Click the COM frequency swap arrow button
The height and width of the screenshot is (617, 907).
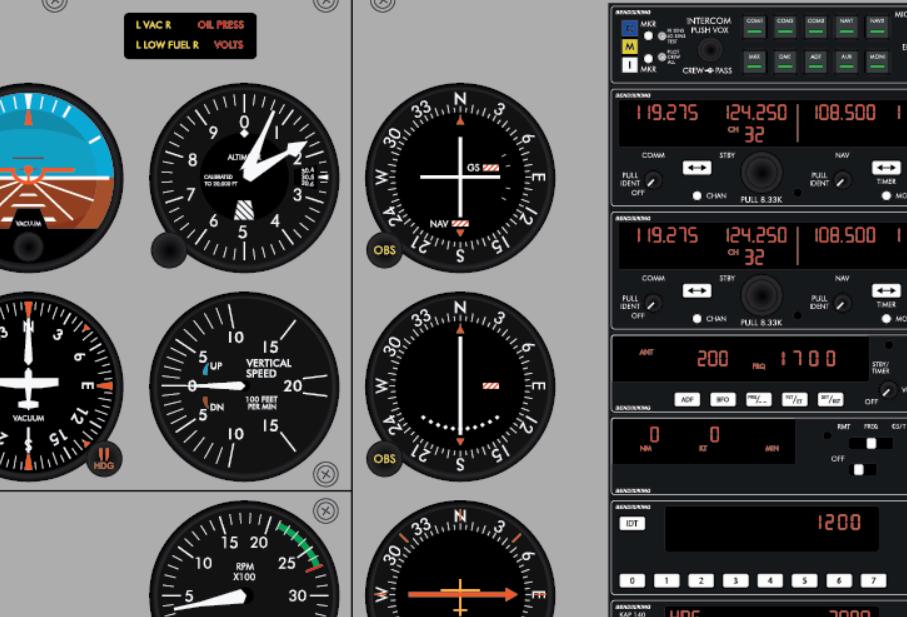[x=697, y=168]
